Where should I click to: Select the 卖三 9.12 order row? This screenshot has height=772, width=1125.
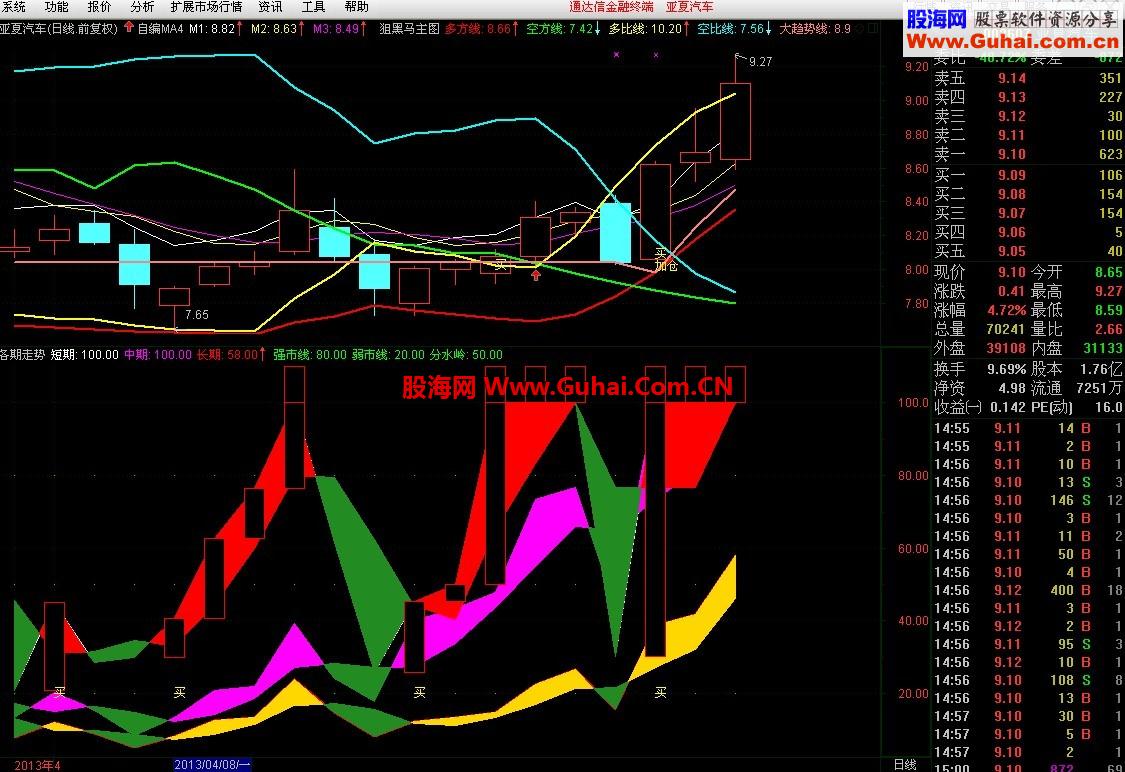coord(1027,116)
